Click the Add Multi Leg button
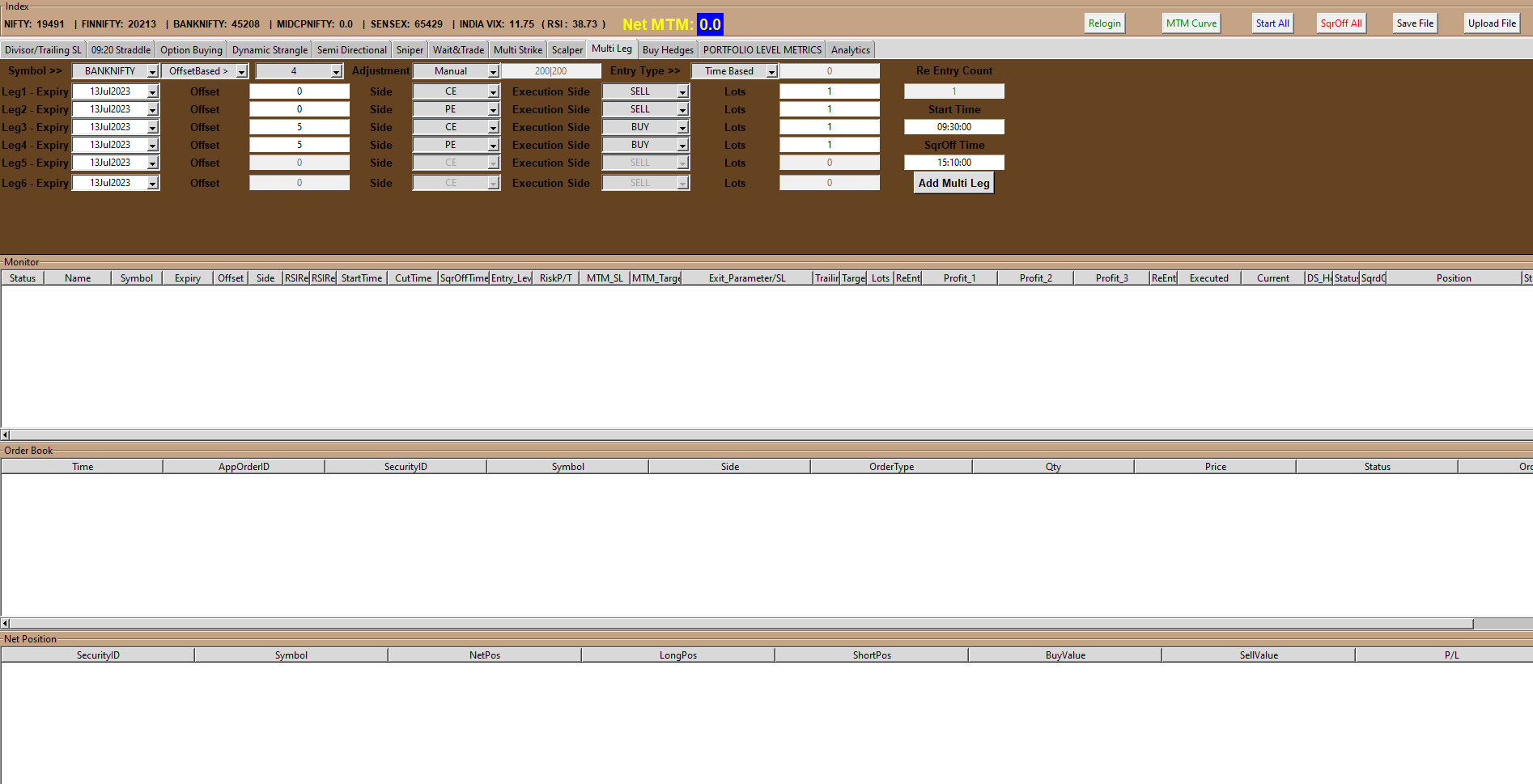The image size is (1533, 784). tap(953, 183)
